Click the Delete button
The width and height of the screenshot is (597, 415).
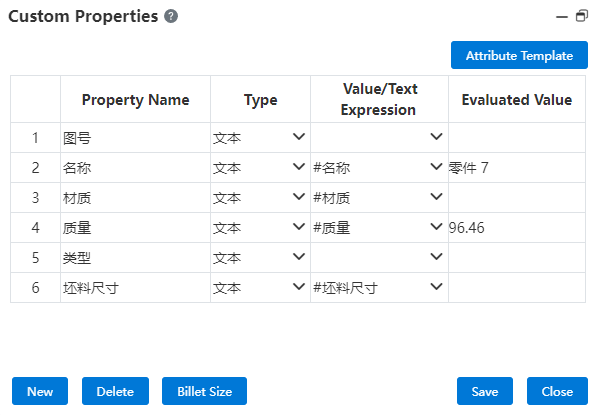[x=115, y=391]
